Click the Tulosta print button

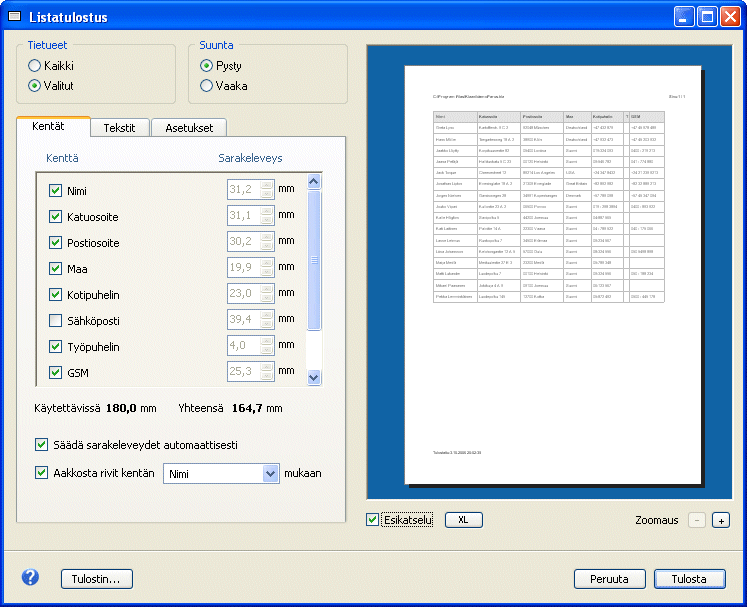pos(689,579)
